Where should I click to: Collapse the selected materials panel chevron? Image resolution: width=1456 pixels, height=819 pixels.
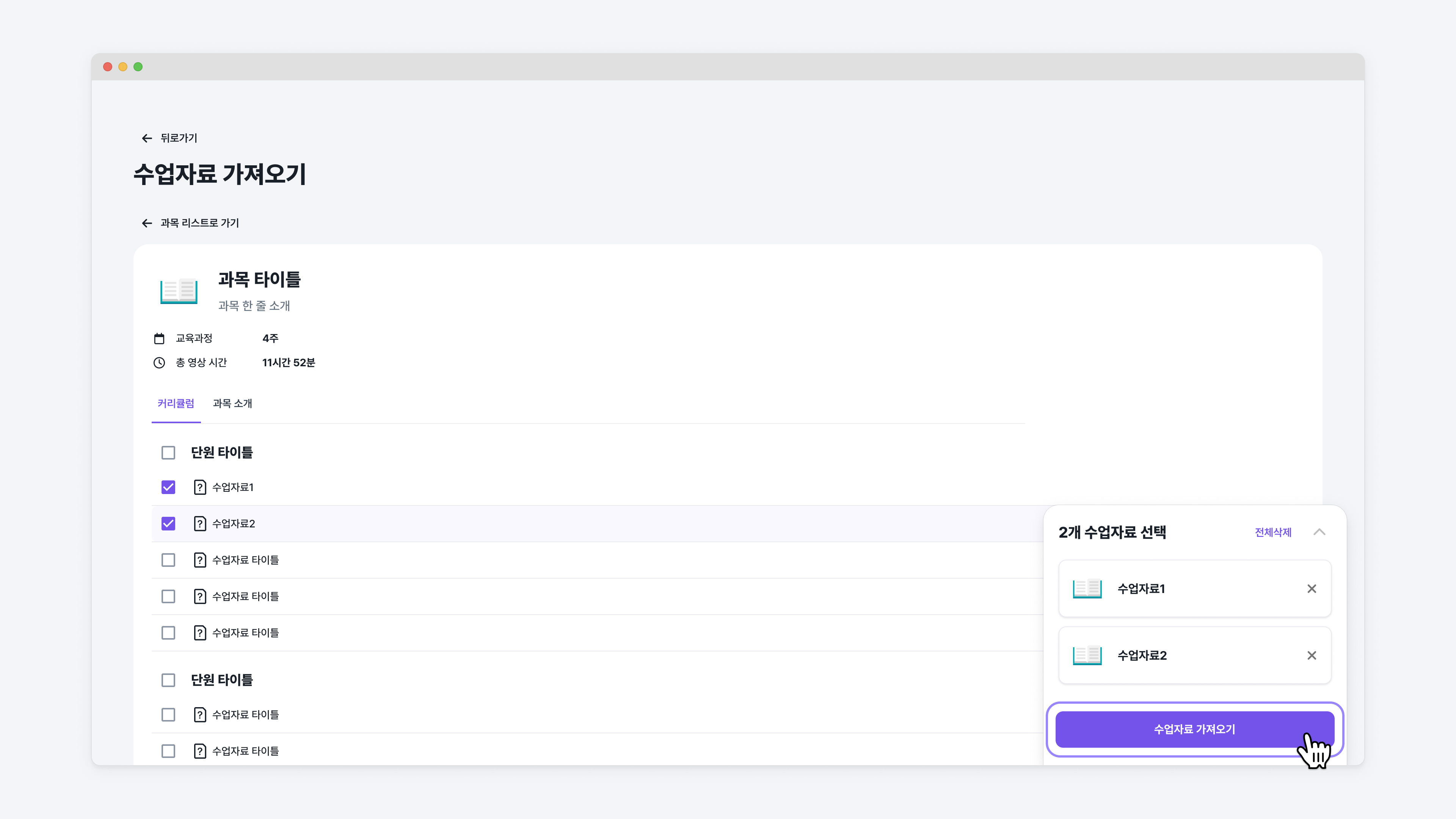1319,532
